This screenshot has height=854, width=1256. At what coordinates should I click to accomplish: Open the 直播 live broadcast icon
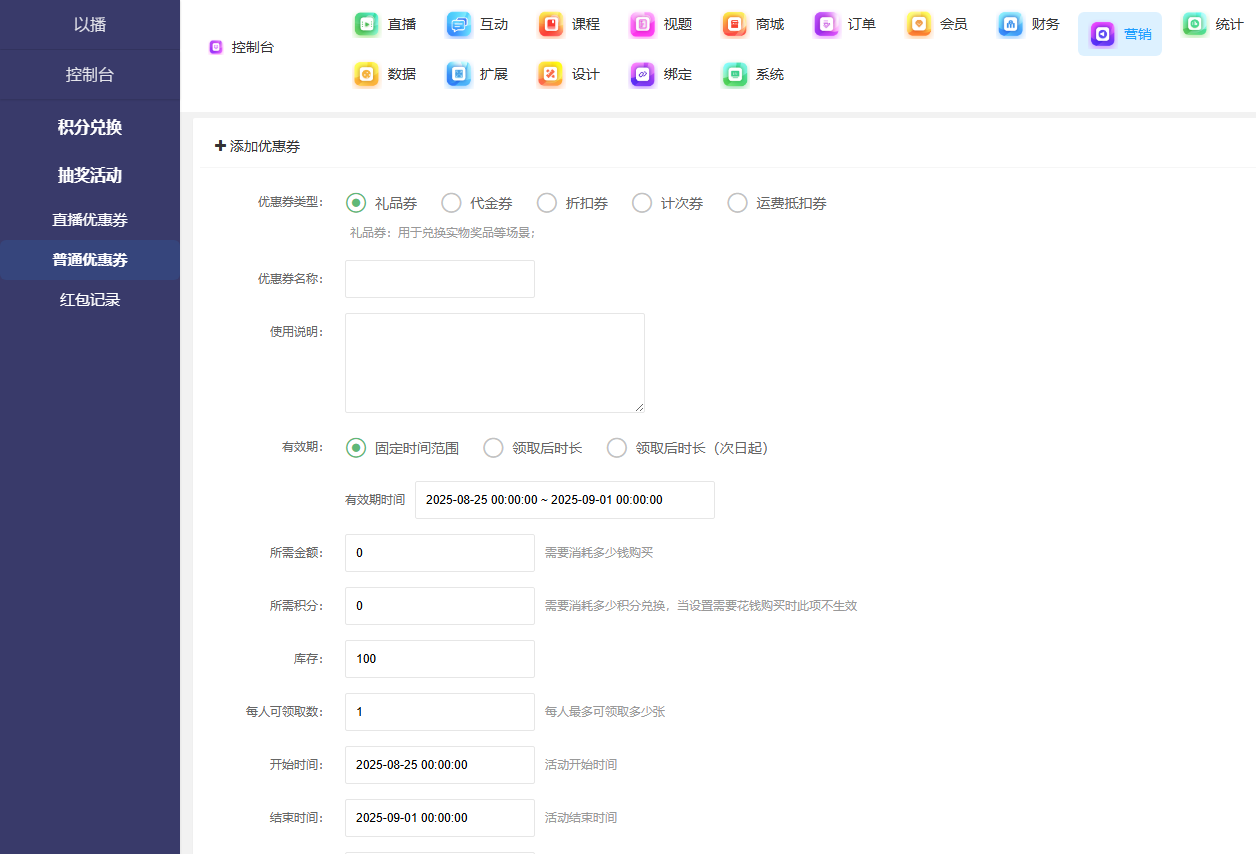pyautogui.click(x=367, y=24)
